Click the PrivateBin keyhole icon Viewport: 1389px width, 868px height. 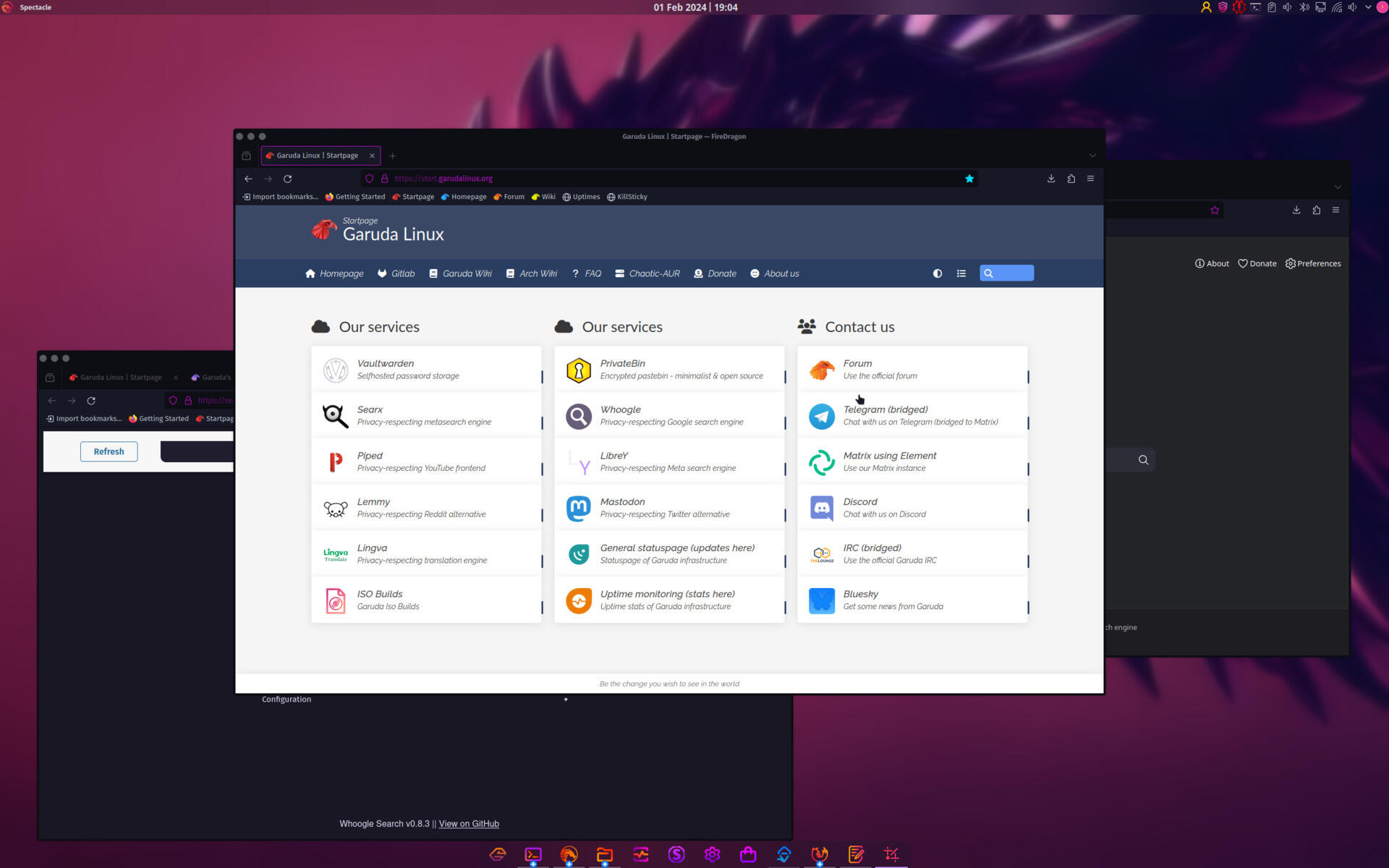tap(579, 370)
